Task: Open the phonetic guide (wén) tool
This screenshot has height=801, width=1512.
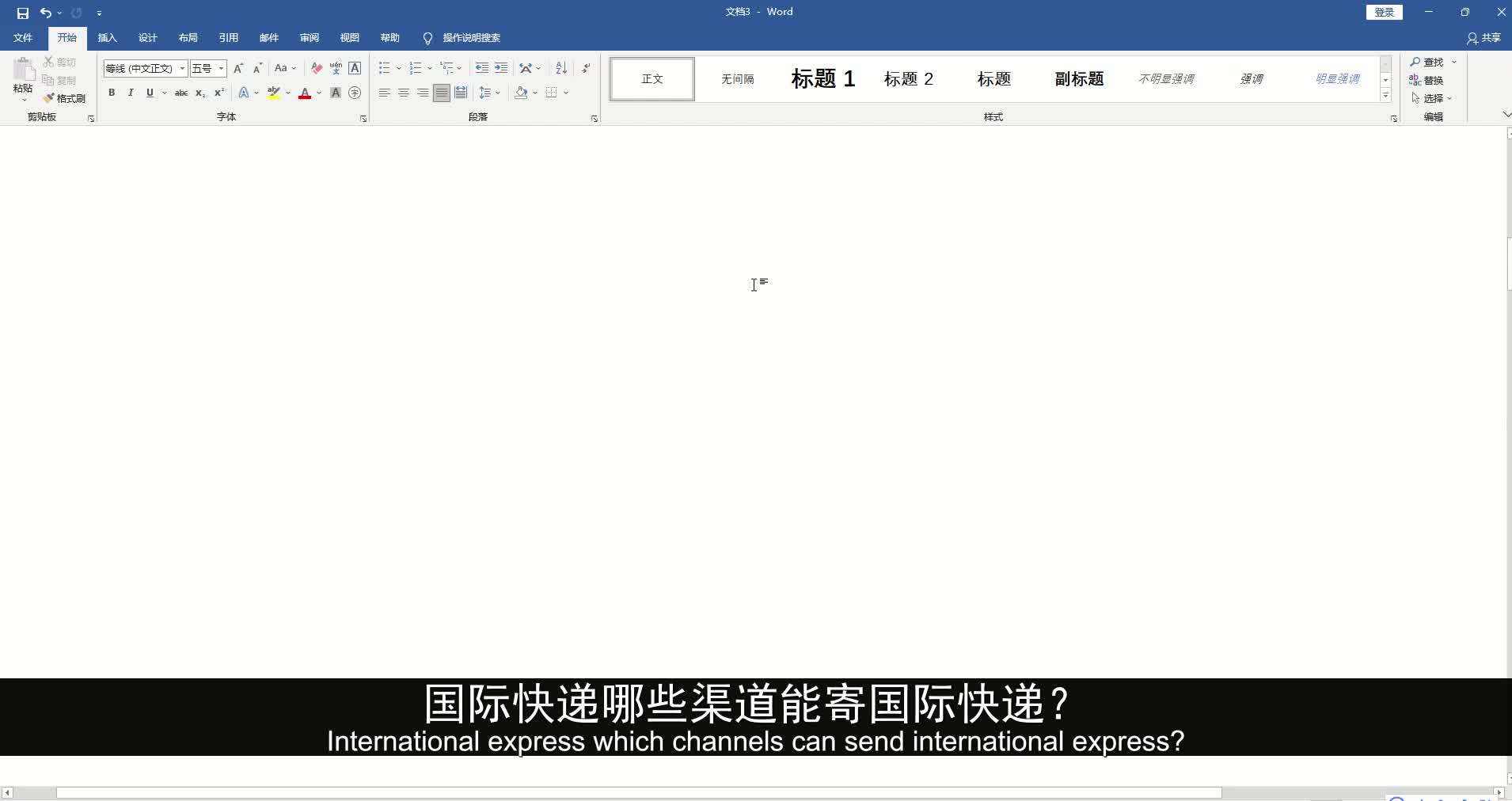Action: [336, 68]
